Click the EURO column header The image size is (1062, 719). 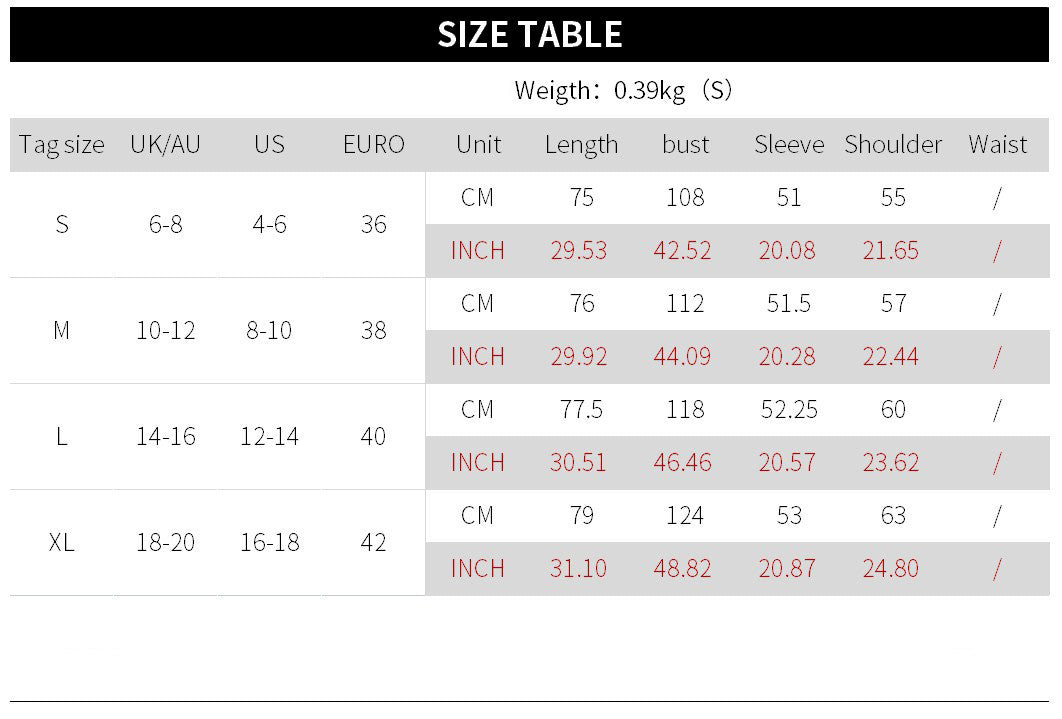tap(373, 144)
